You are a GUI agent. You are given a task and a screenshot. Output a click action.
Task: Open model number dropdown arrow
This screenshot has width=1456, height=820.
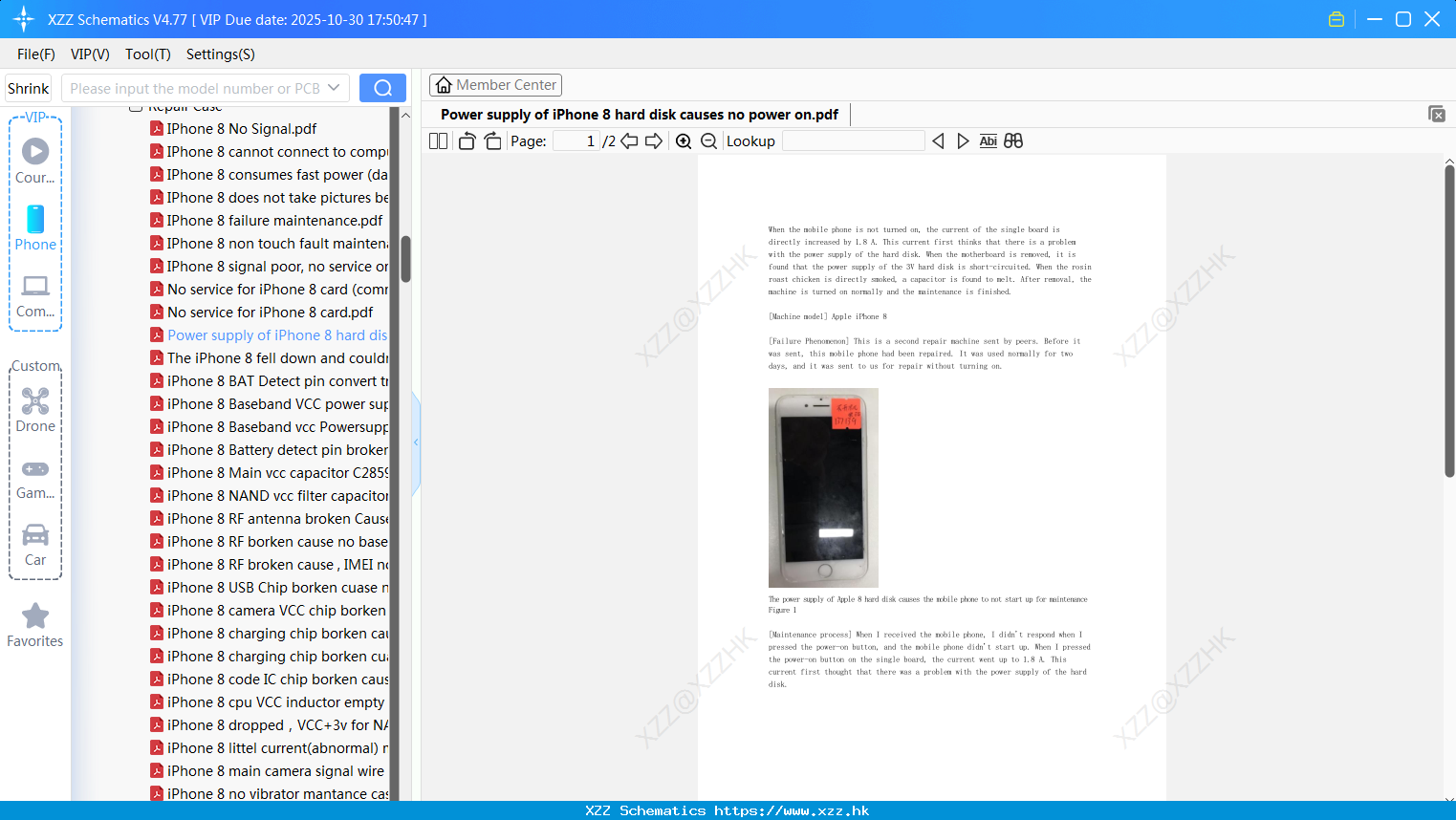334,88
